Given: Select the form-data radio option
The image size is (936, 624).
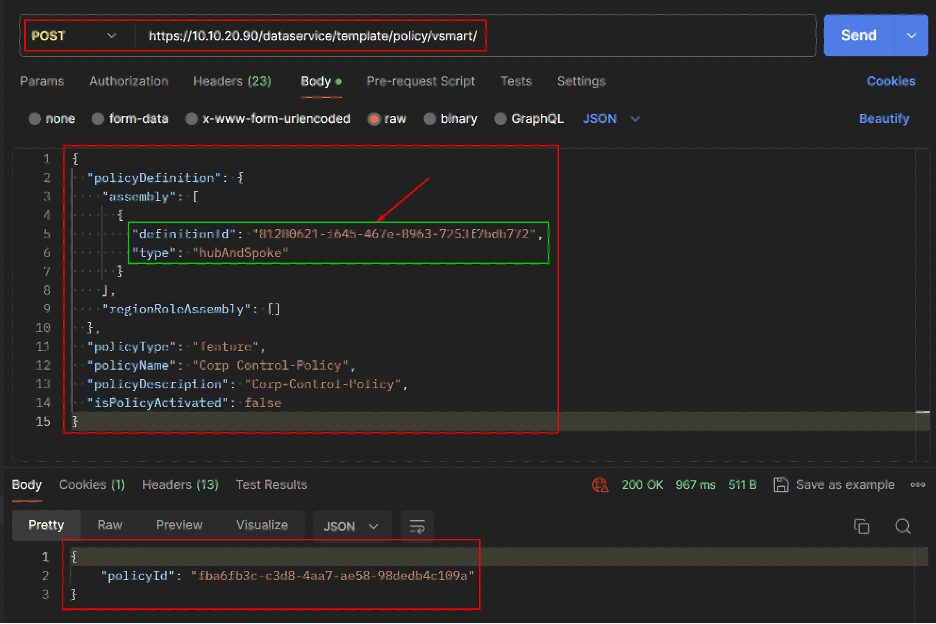Looking at the screenshot, I should click(x=98, y=119).
